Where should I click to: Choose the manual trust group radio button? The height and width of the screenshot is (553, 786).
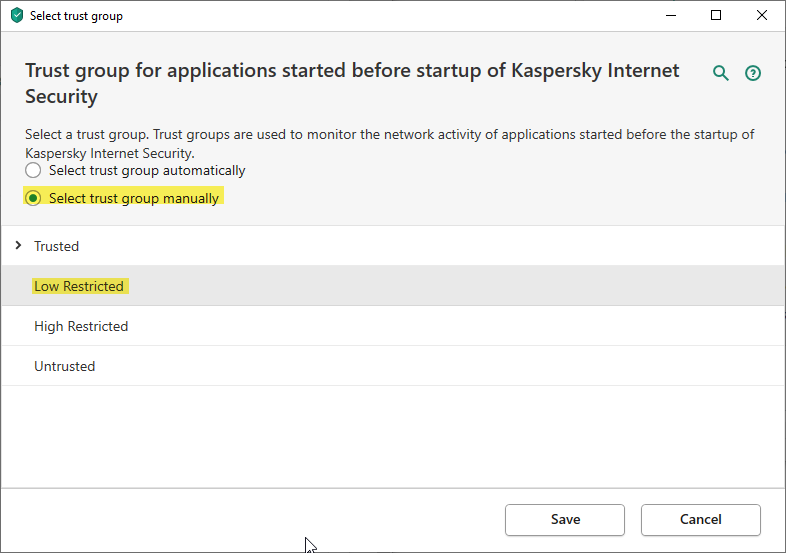click(34, 198)
